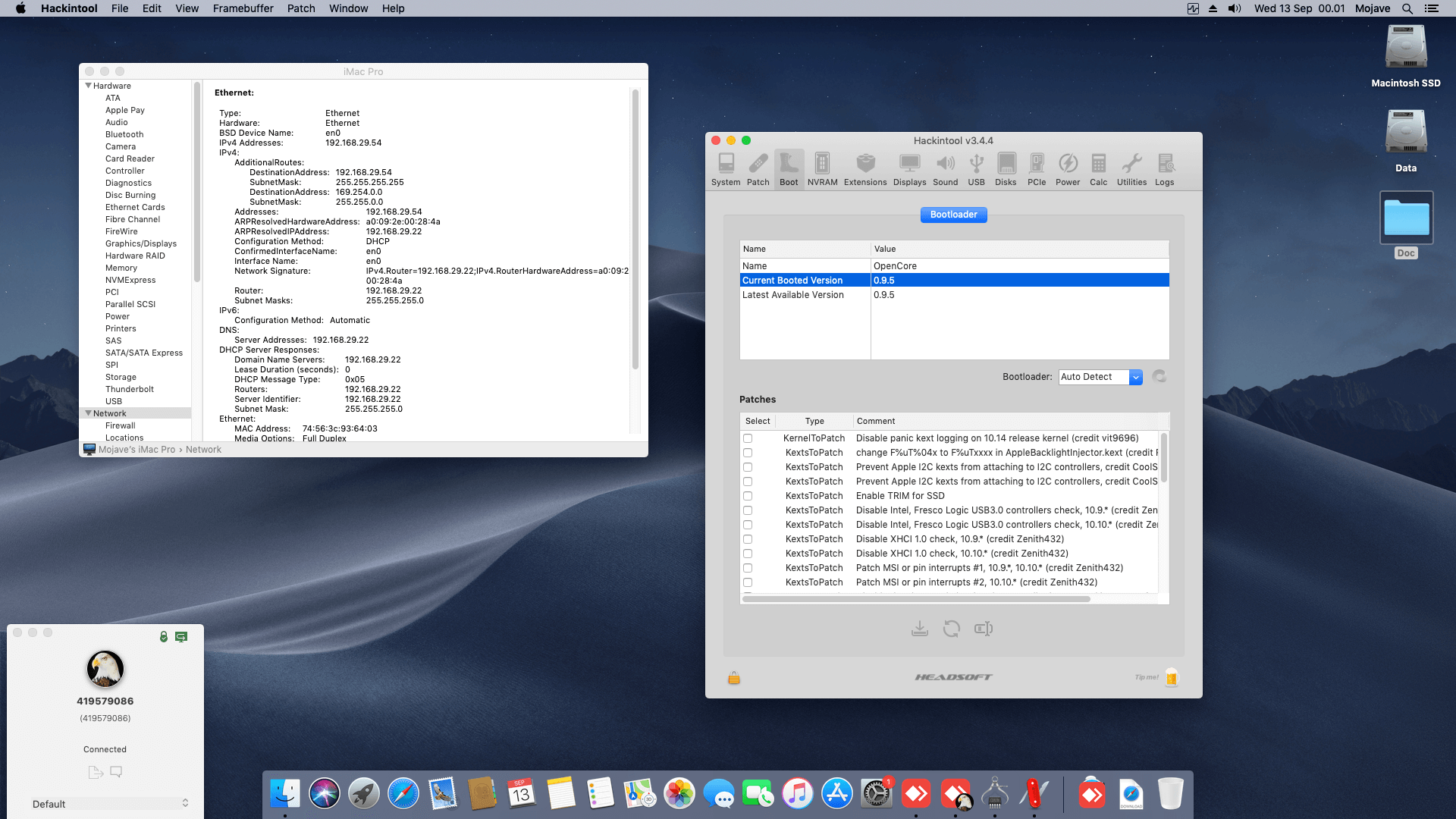Click the System Information sidebar scrollbar
This screenshot has width=1456, height=819.
[x=197, y=182]
